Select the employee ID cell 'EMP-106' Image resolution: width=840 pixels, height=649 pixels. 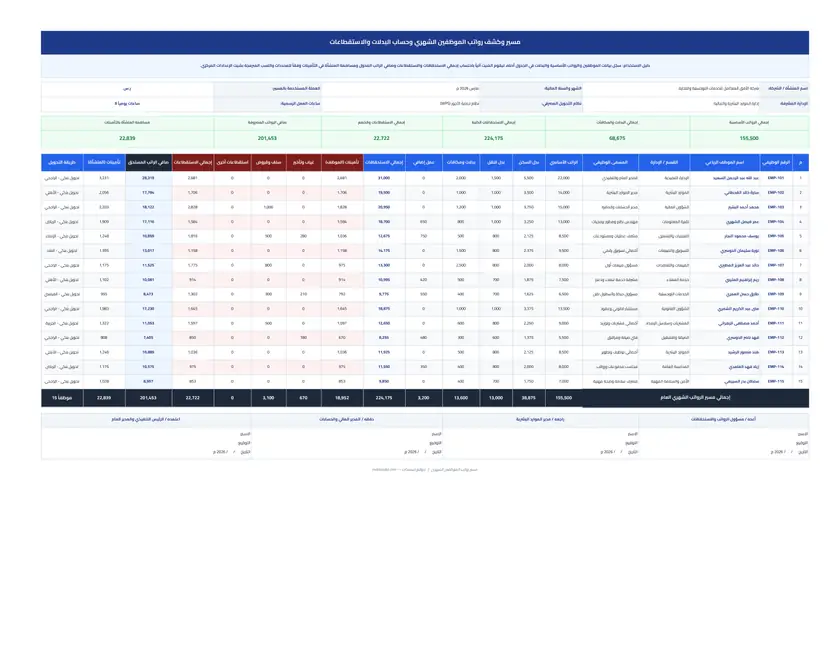776,250
